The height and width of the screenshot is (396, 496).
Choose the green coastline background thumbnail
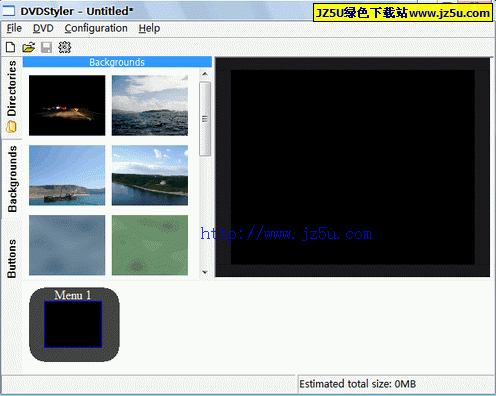pos(150,175)
